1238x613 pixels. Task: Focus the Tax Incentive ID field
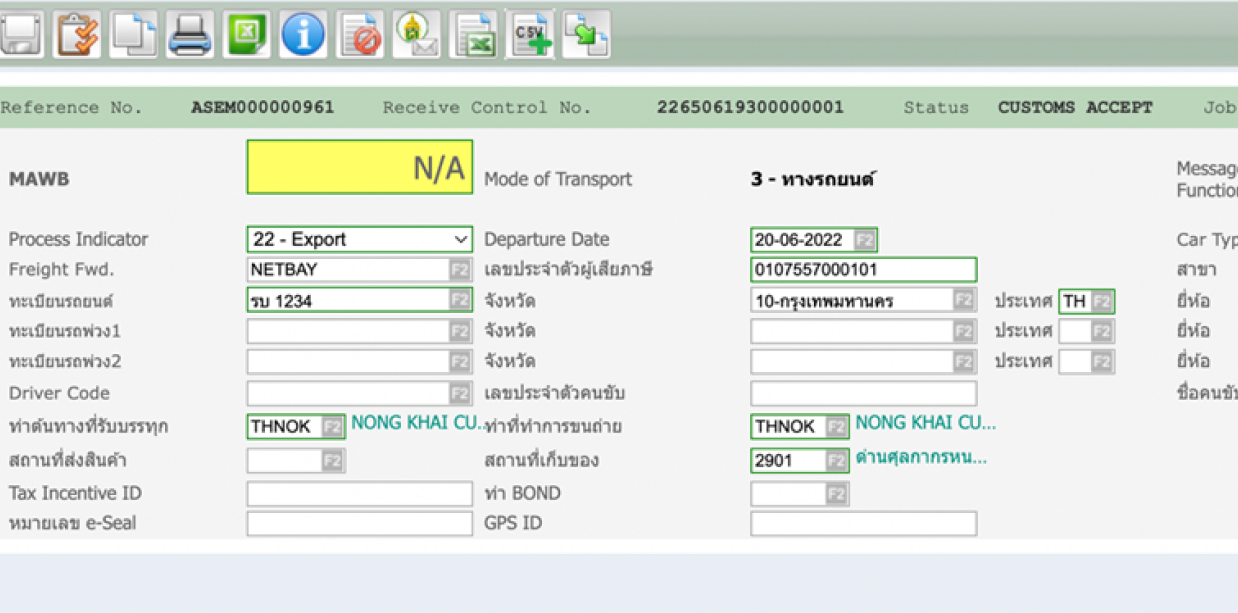point(359,494)
